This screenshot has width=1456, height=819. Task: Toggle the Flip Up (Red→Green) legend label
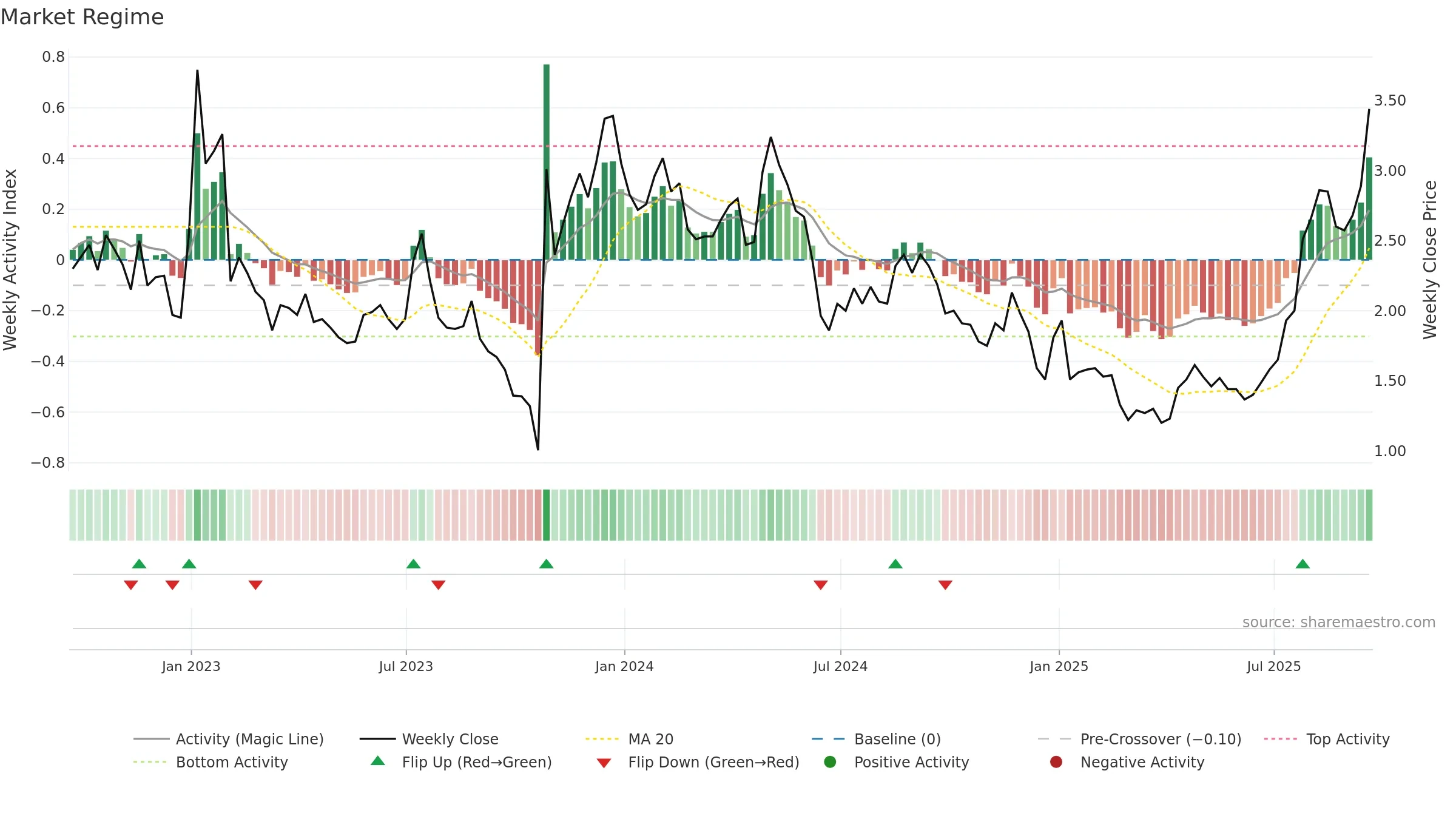click(x=477, y=762)
